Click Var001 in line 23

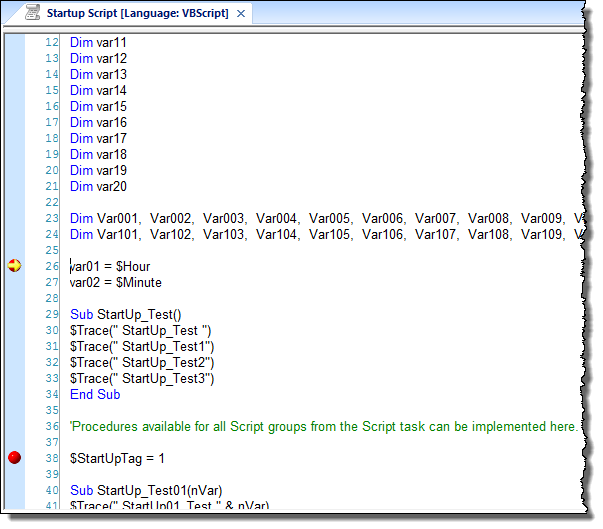tap(117, 218)
